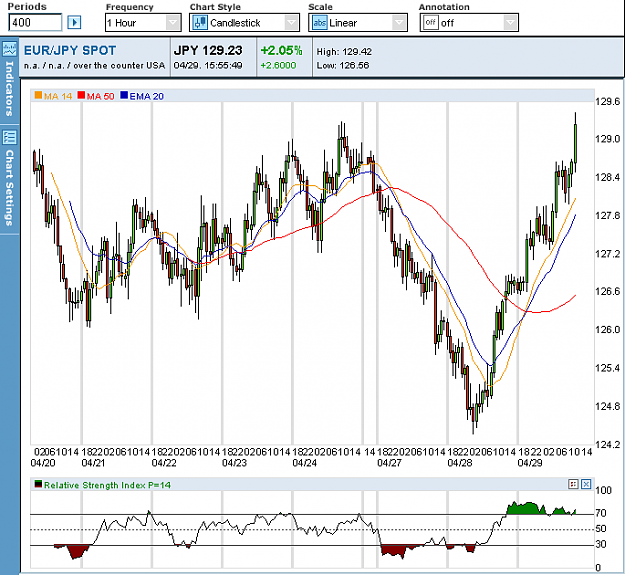Click the Low: 126.56 text
Viewport: 625px width, 575px height.
pos(343,65)
